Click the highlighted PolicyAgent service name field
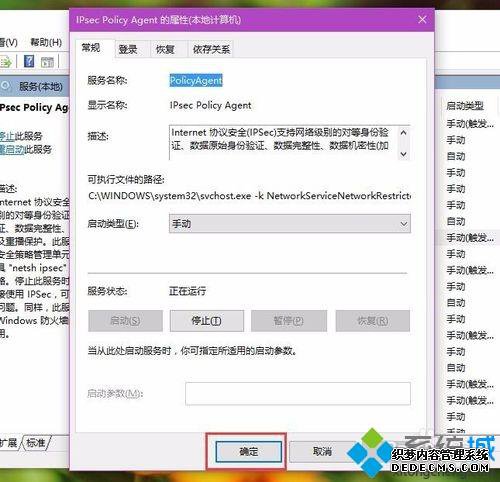 tap(196, 80)
